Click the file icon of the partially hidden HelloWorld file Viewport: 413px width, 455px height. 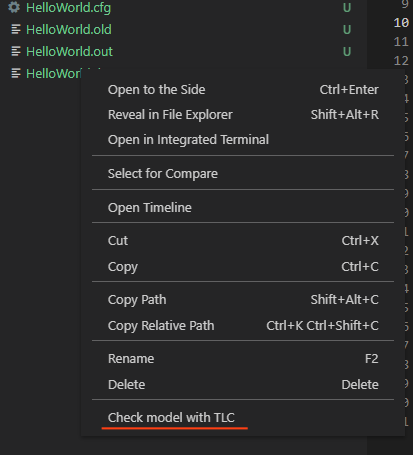point(16,73)
